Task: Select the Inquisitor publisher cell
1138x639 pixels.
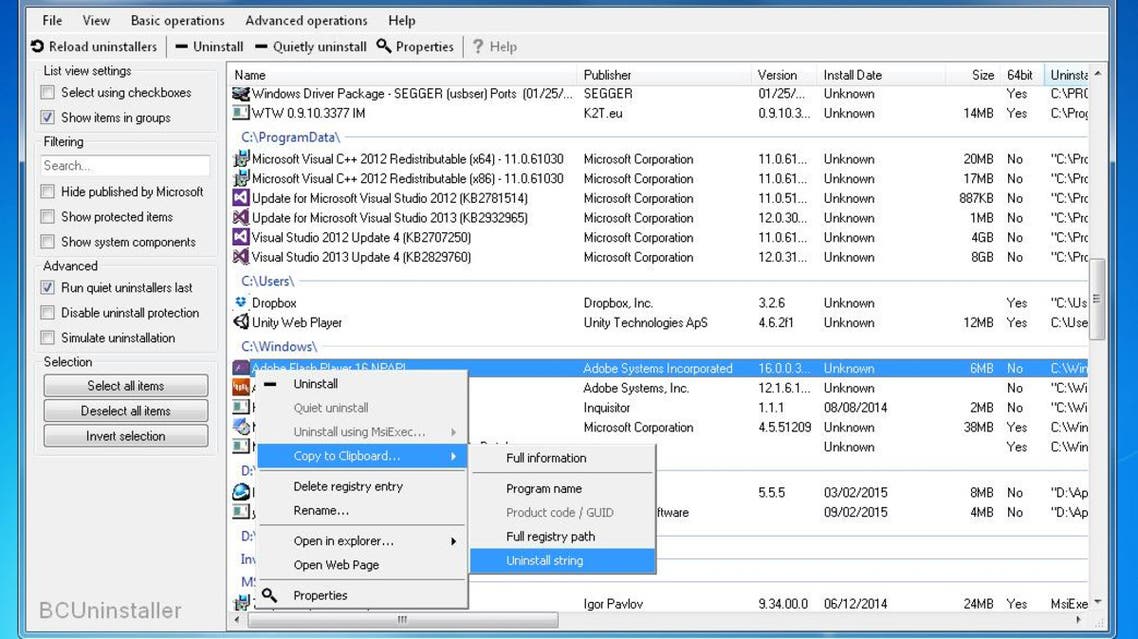Action: tap(607, 407)
